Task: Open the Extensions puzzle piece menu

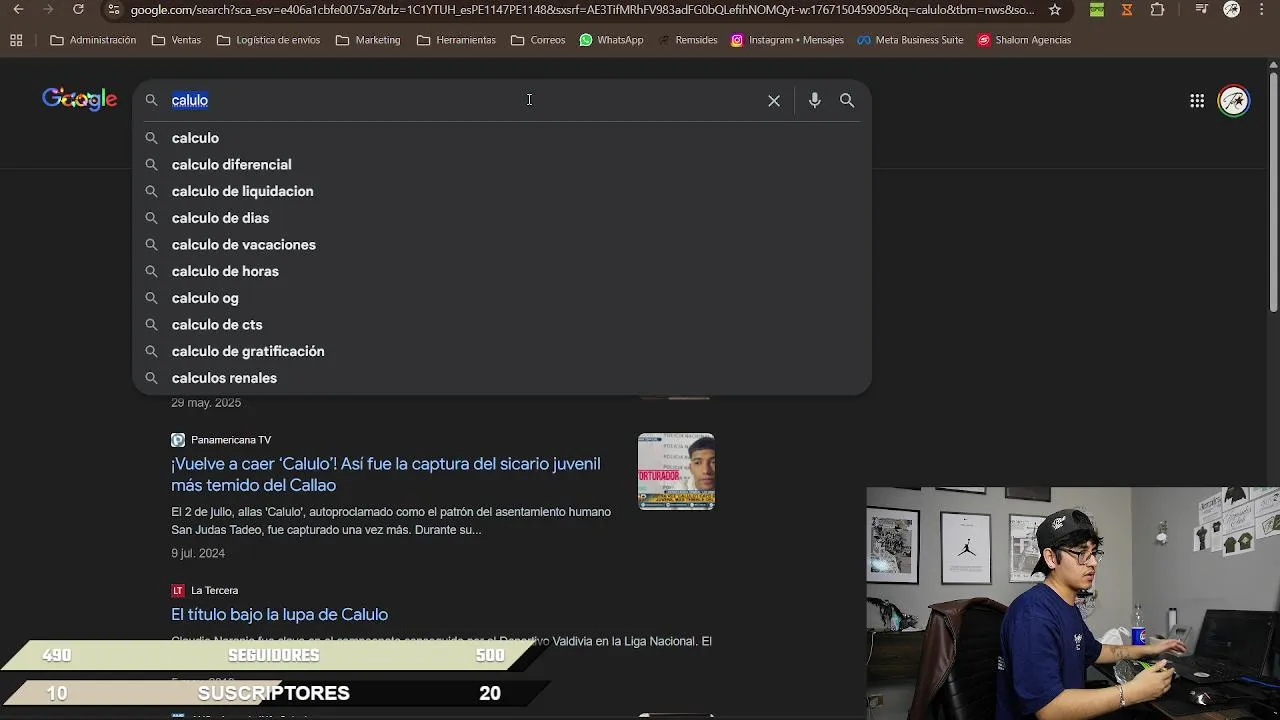Action: (x=1158, y=10)
